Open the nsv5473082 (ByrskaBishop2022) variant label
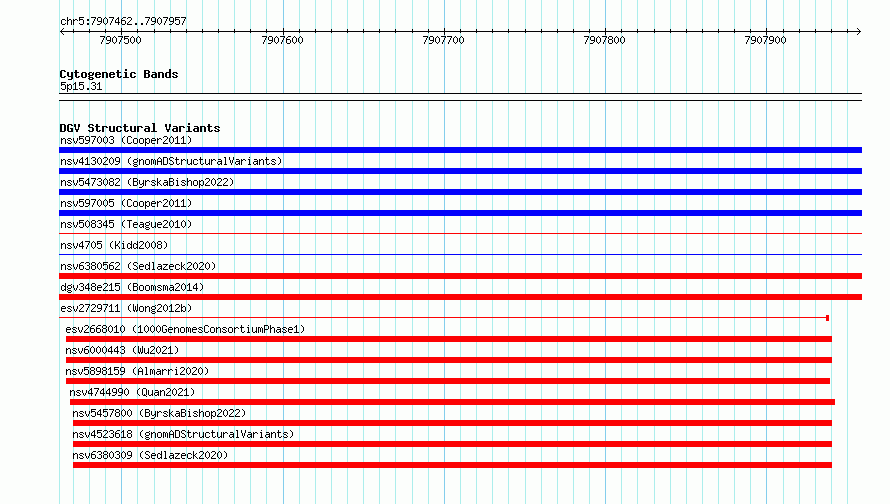 (x=147, y=182)
